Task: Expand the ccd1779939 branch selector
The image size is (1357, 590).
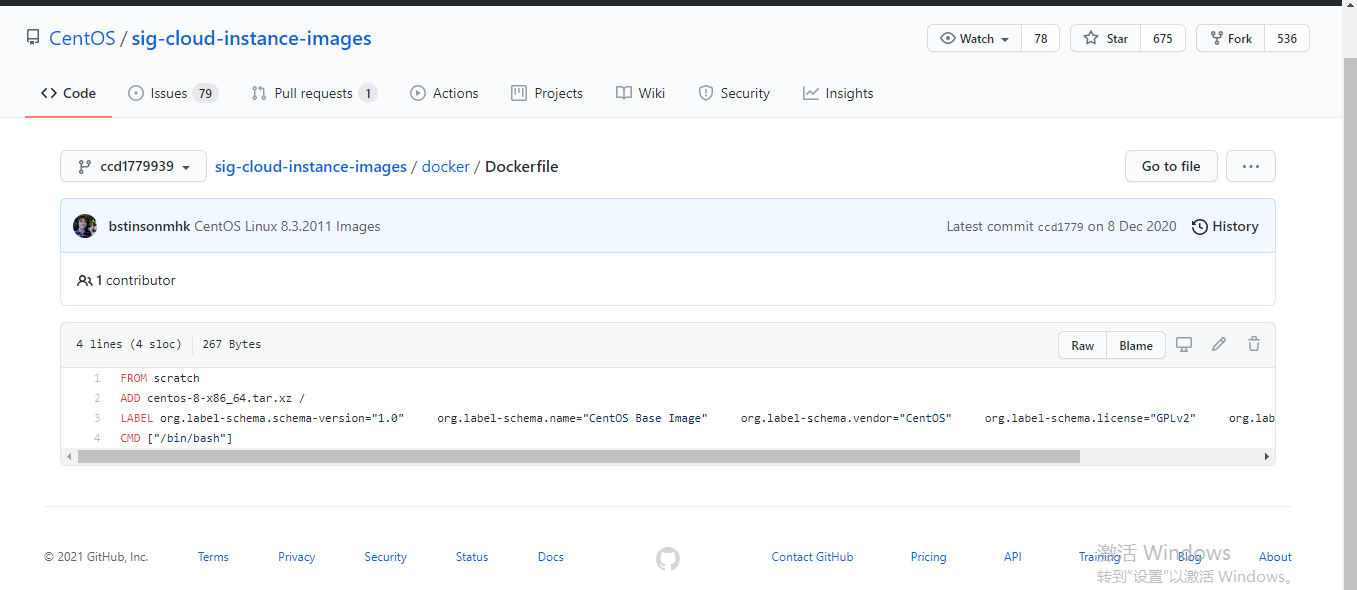Action: [x=133, y=166]
